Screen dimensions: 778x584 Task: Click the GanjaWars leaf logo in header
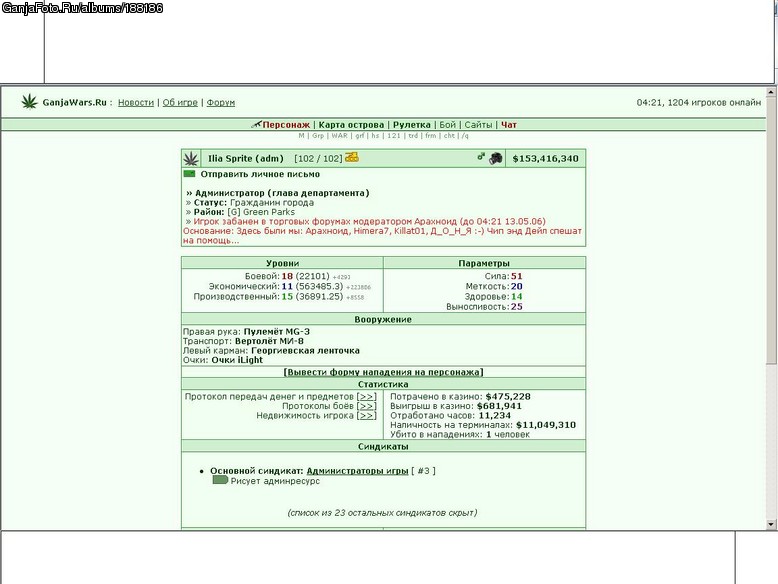coord(29,102)
